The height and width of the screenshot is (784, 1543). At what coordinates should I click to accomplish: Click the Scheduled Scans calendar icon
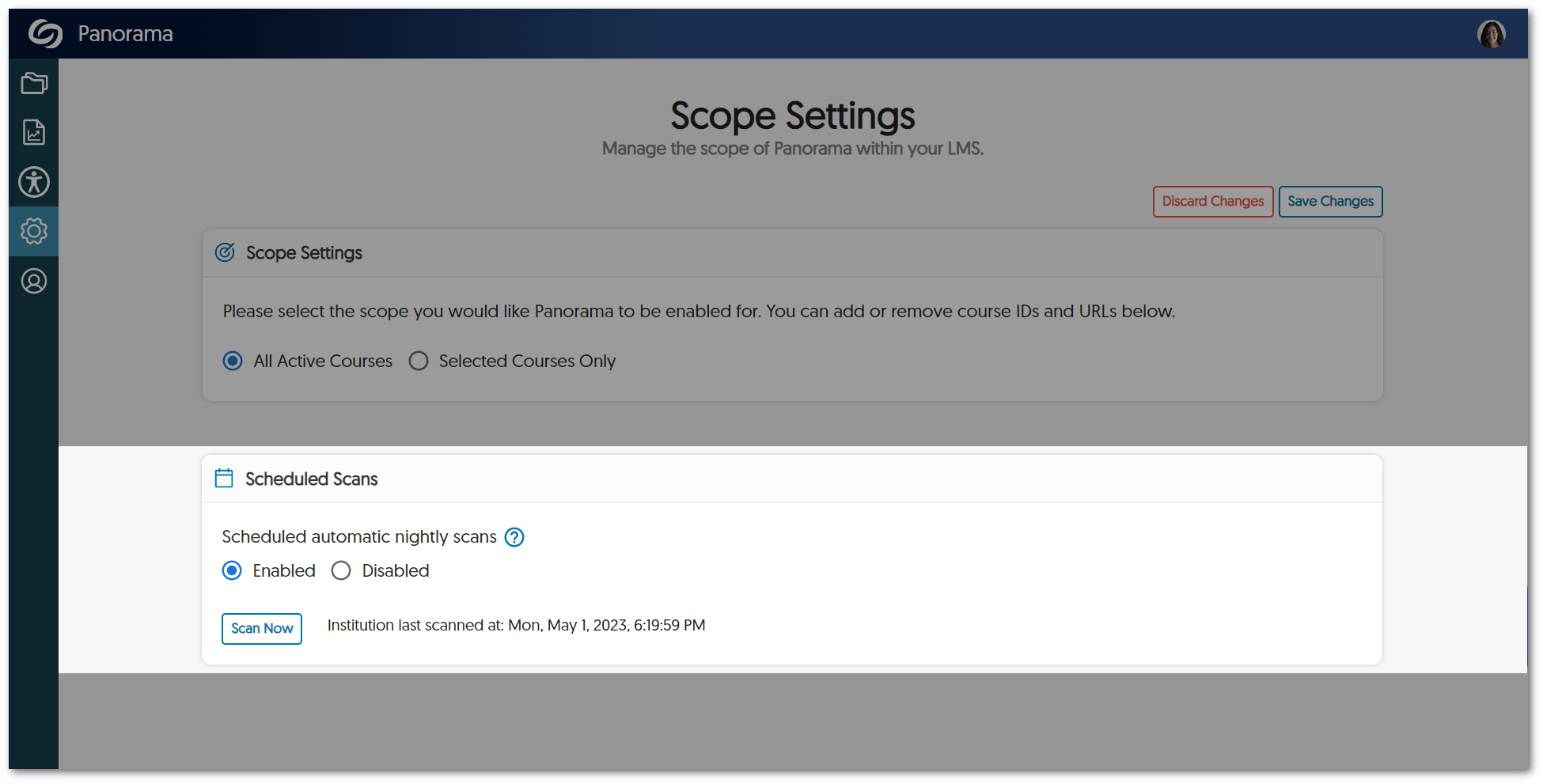click(x=224, y=479)
